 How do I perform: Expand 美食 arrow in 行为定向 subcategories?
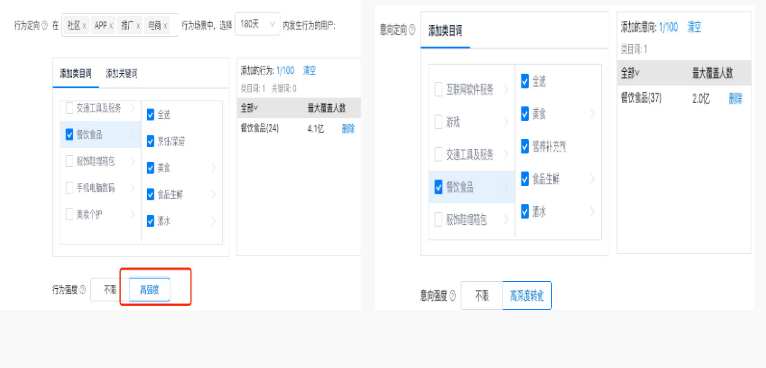coord(213,168)
